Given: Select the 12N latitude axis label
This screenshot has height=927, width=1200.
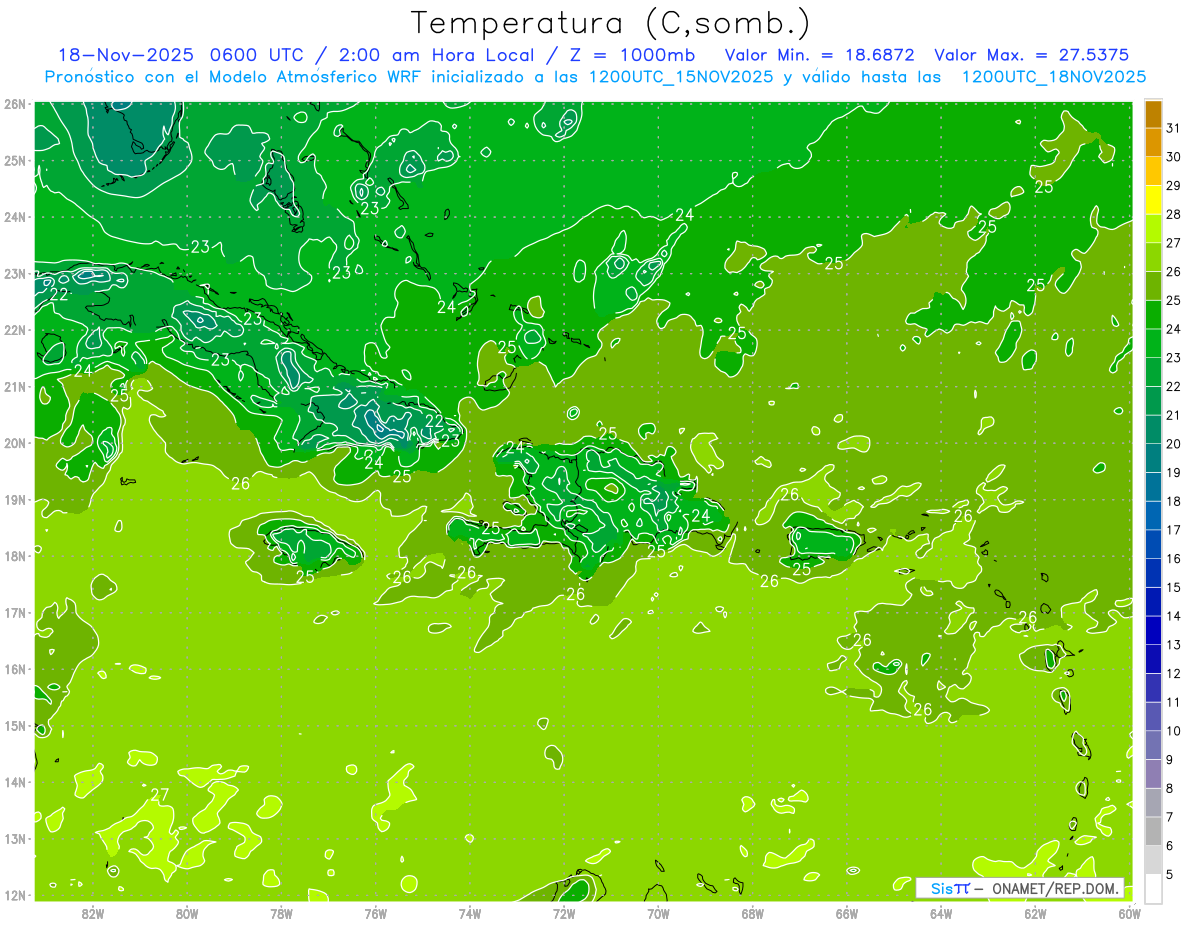Looking at the screenshot, I should tap(14, 895).
